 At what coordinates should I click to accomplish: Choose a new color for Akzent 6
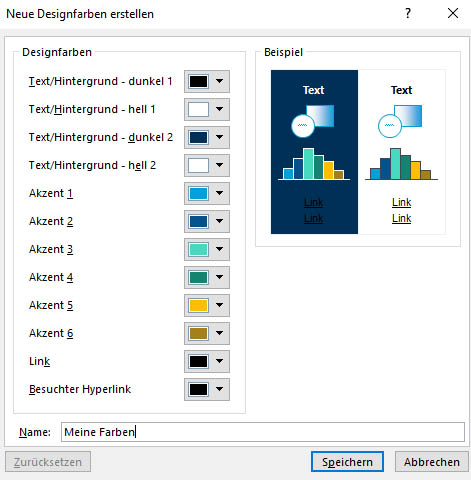(x=207, y=333)
